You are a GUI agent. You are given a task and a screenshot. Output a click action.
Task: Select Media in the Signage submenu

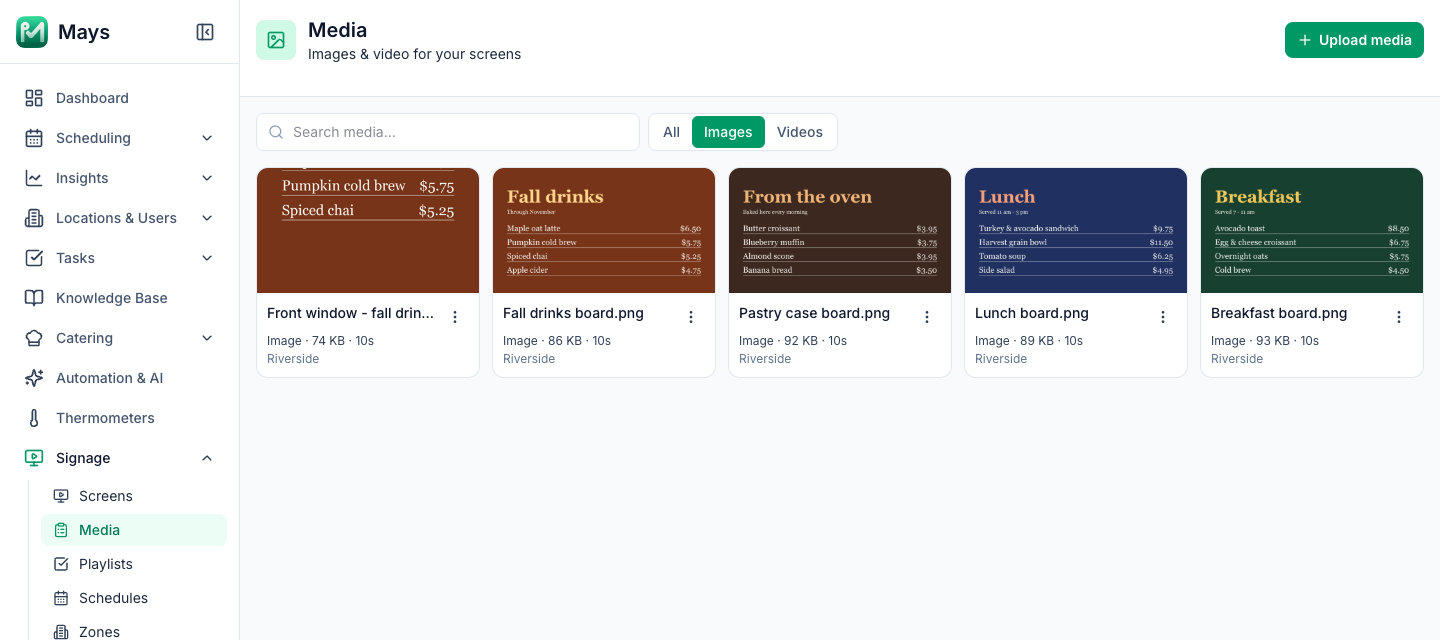[134, 530]
